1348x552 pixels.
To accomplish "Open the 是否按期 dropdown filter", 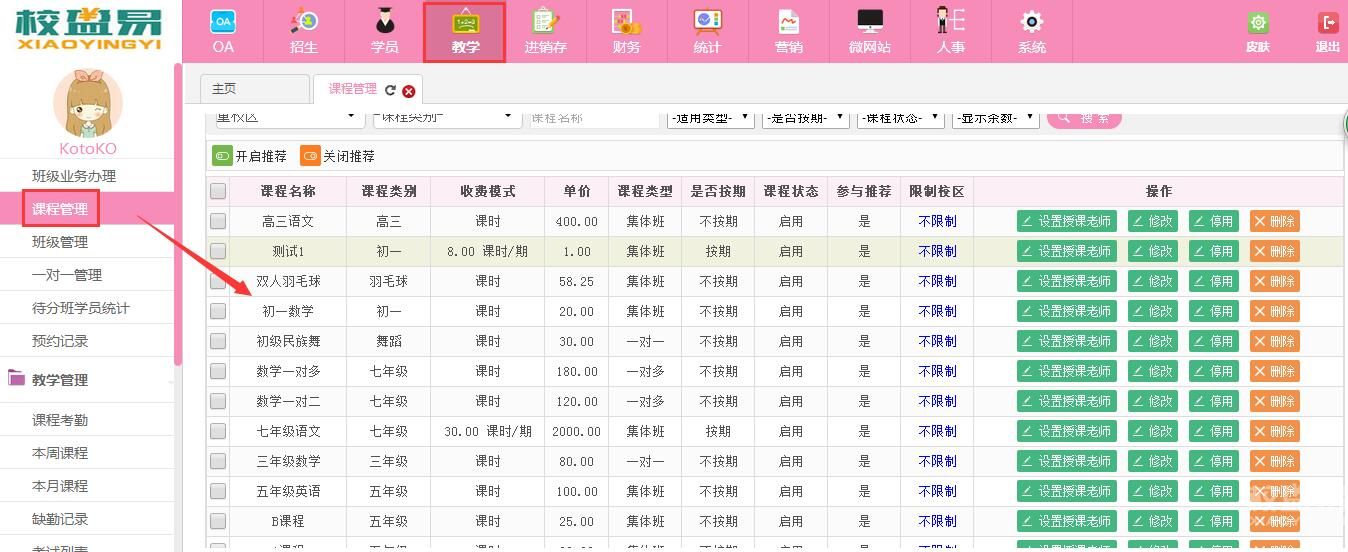I will tap(806, 118).
